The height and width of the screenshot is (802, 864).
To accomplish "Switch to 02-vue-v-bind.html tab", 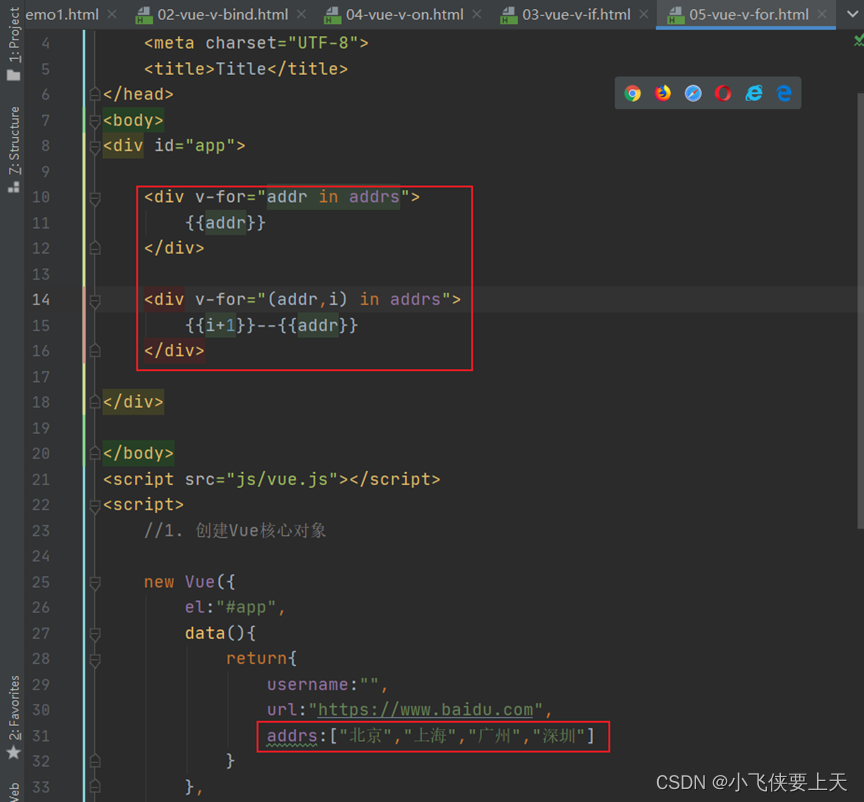I will tap(223, 15).
